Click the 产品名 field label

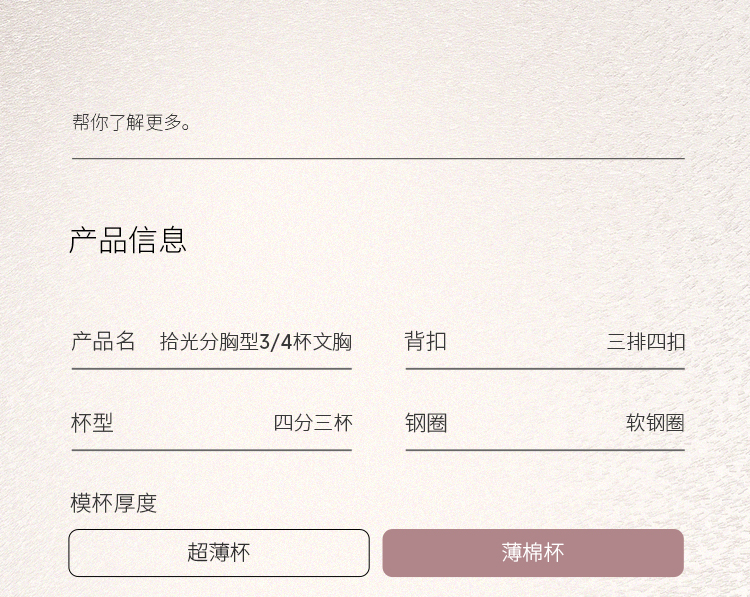point(103,341)
